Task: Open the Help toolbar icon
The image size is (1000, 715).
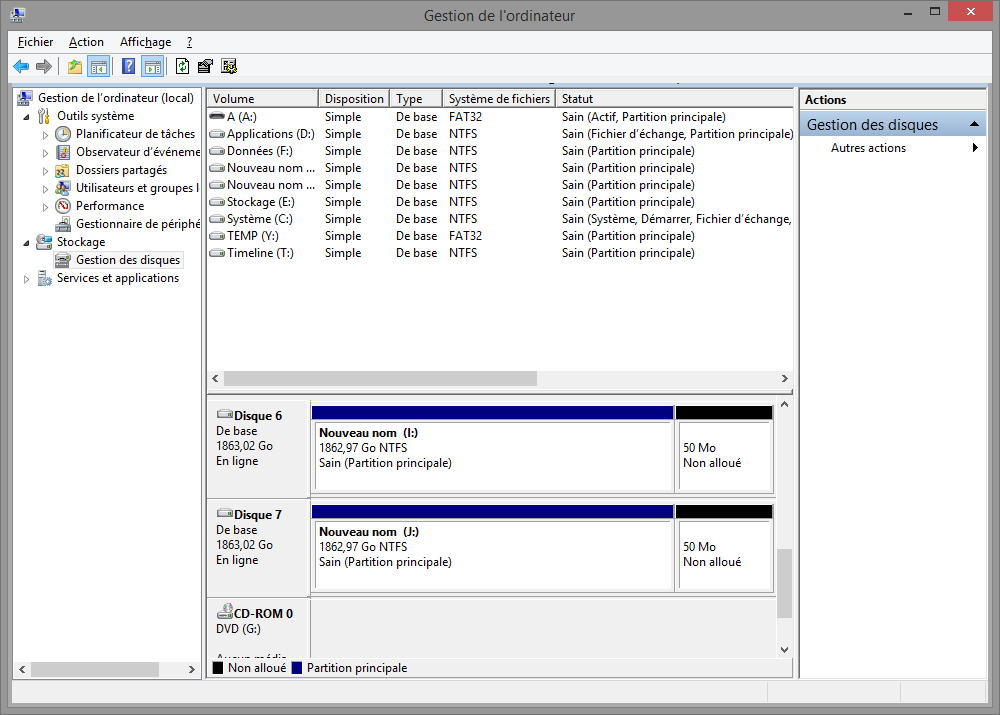Action: (x=128, y=66)
